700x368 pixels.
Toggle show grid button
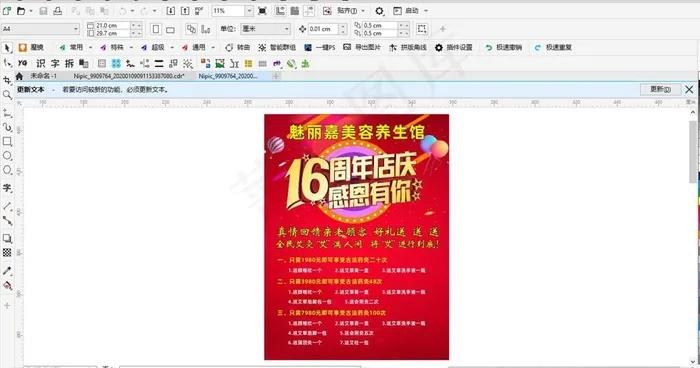[294, 11]
